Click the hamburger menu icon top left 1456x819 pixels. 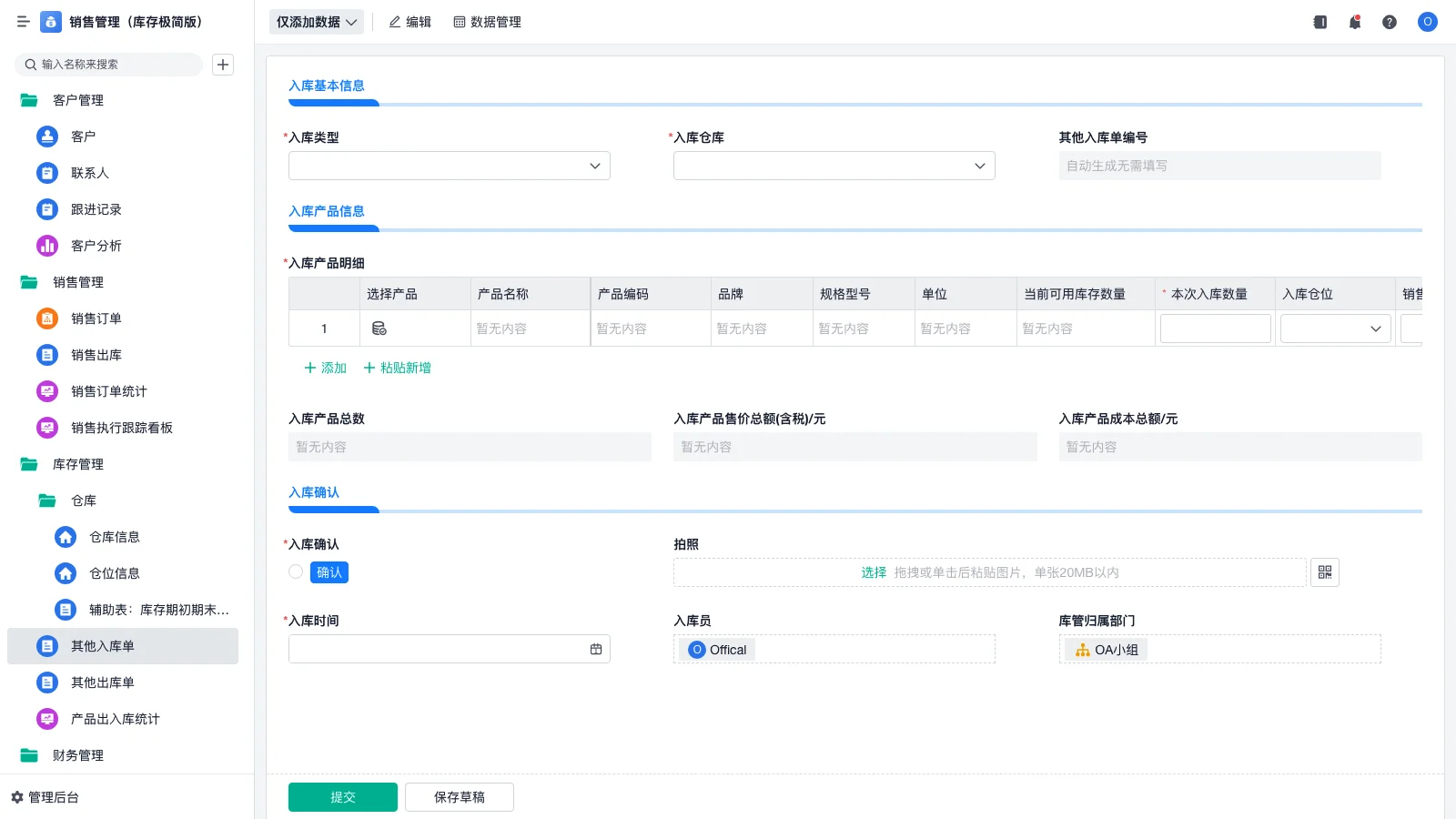click(x=23, y=22)
